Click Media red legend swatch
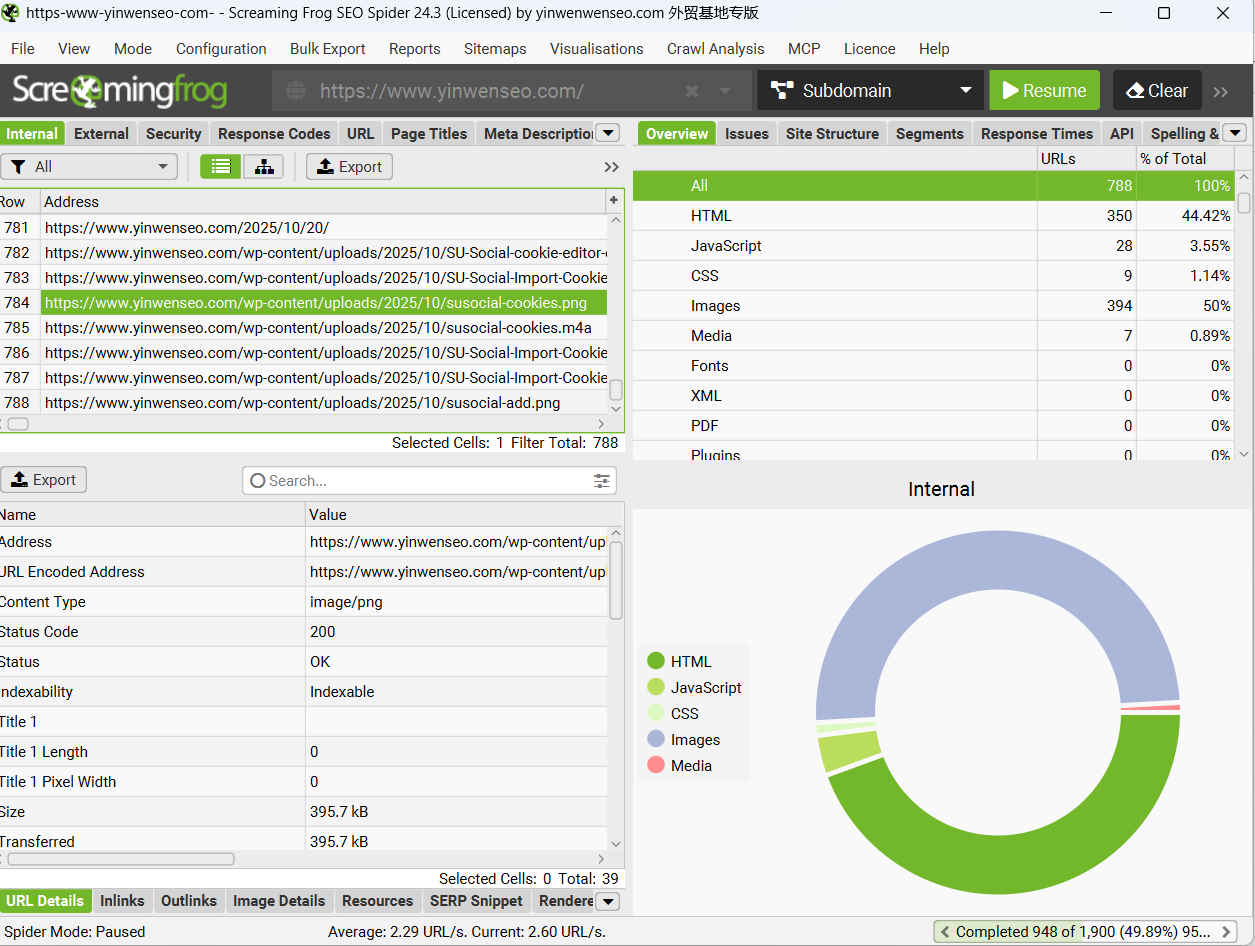1255x946 pixels. [656, 765]
